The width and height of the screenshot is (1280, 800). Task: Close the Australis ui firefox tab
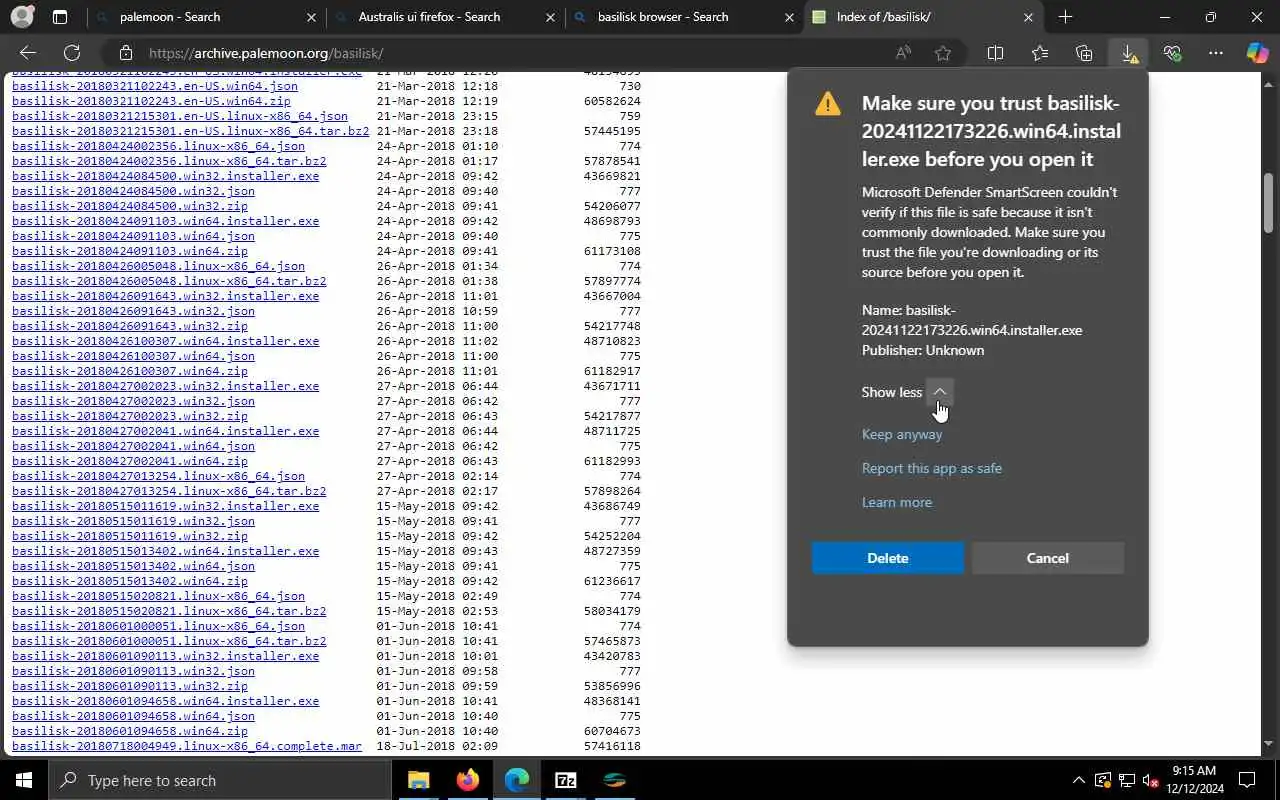pyautogui.click(x=551, y=17)
